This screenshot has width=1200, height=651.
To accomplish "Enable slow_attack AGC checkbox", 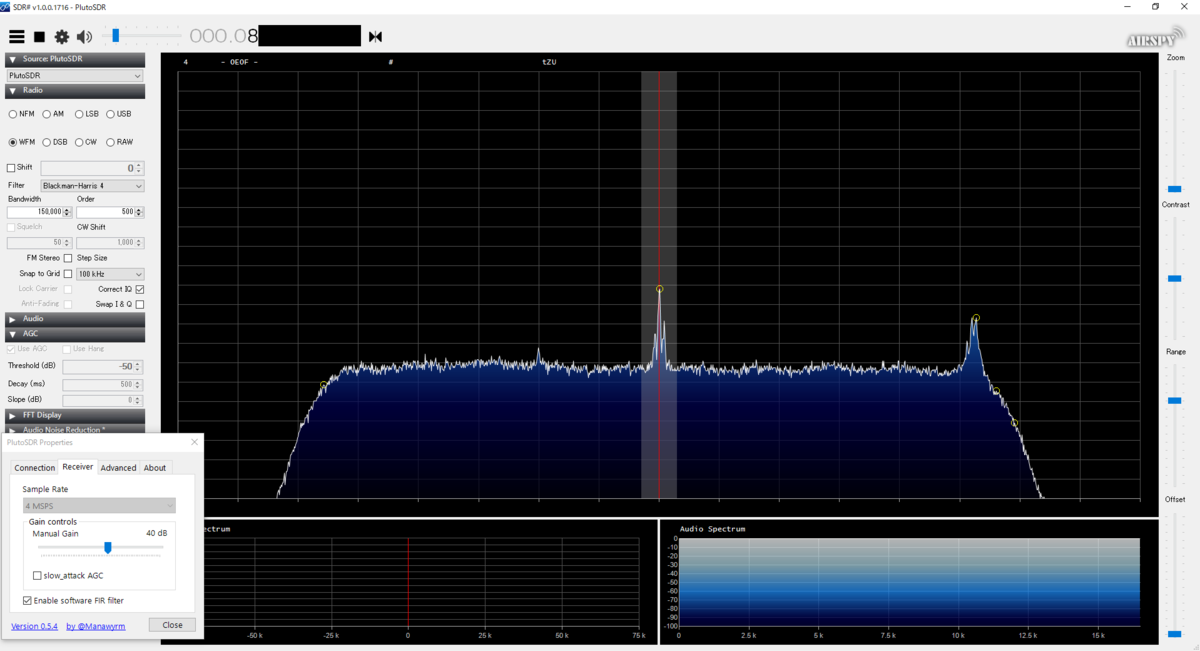I will pos(37,576).
